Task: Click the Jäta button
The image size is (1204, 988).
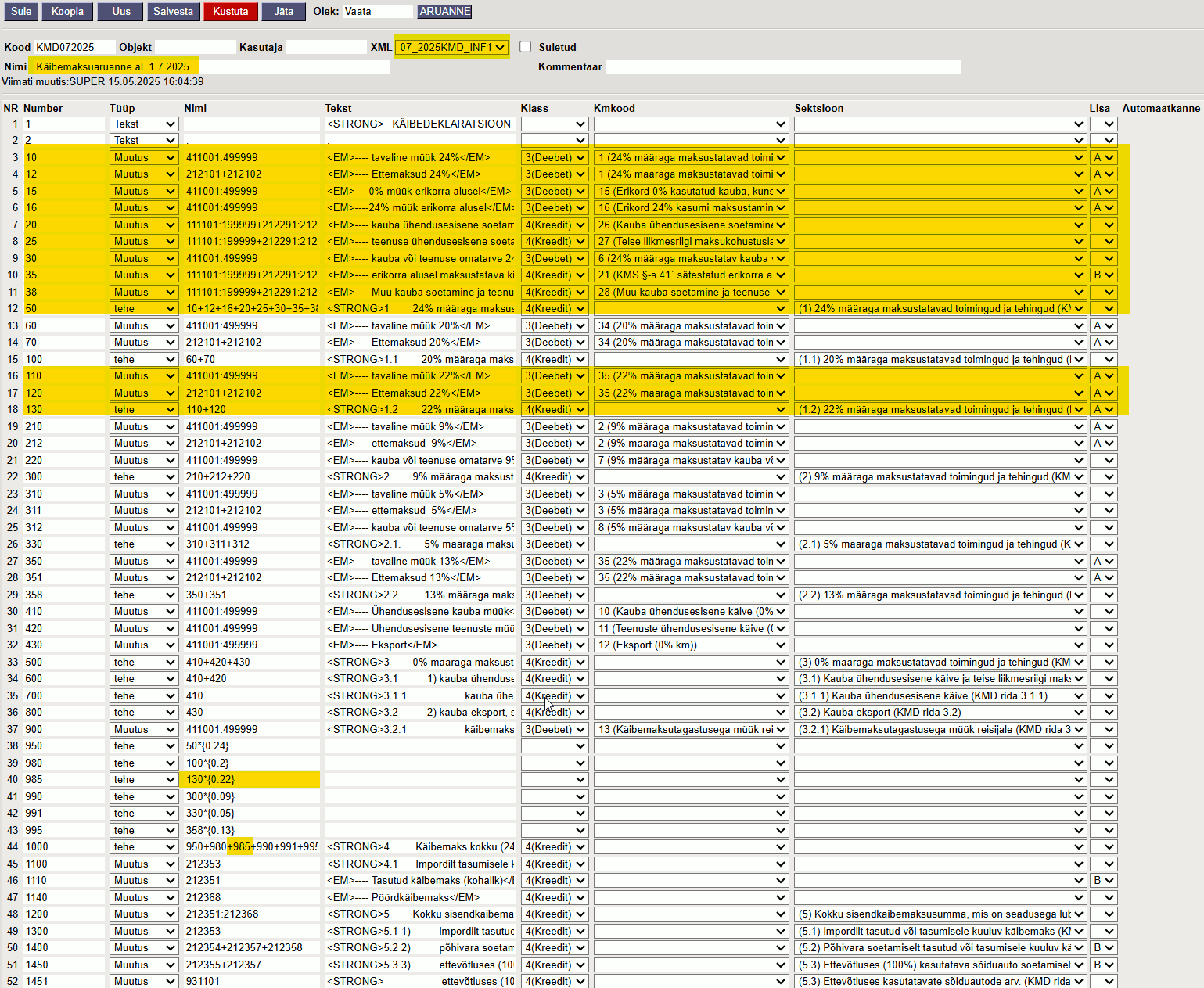Action: 284,12
